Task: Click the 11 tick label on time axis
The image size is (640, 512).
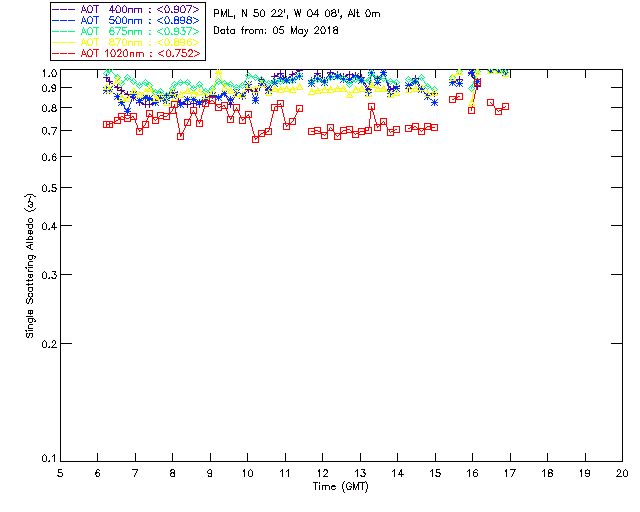Action: [x=285, y=473]
